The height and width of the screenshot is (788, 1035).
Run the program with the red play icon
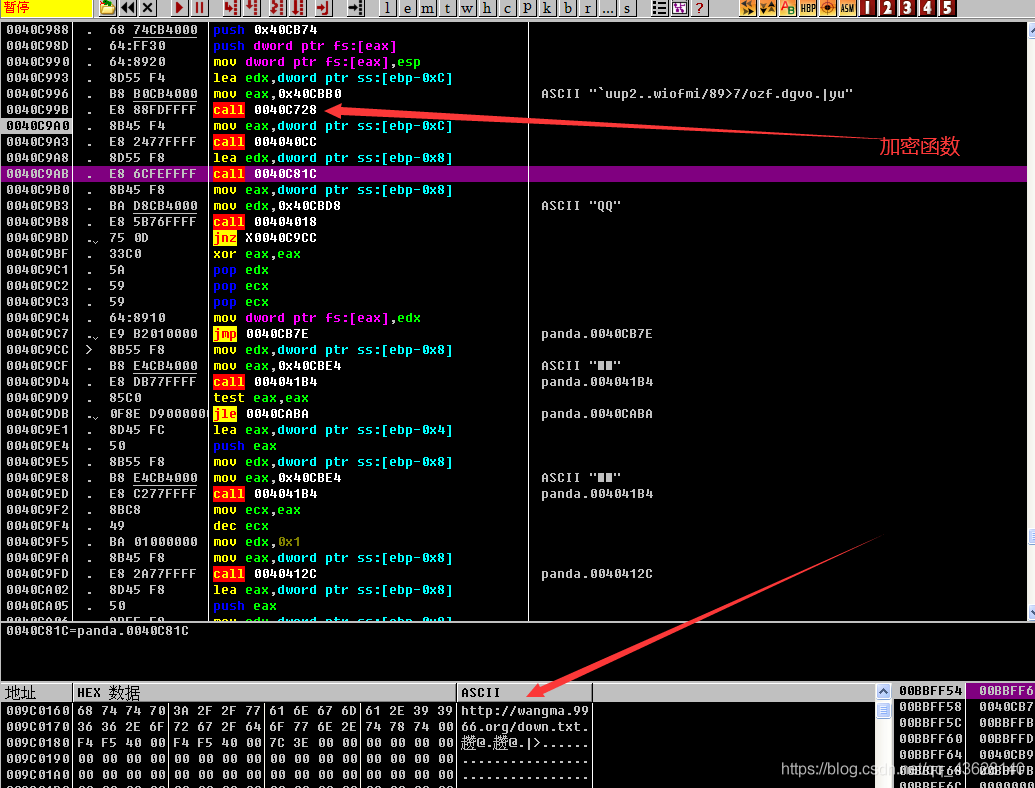[x=179, y=8]
